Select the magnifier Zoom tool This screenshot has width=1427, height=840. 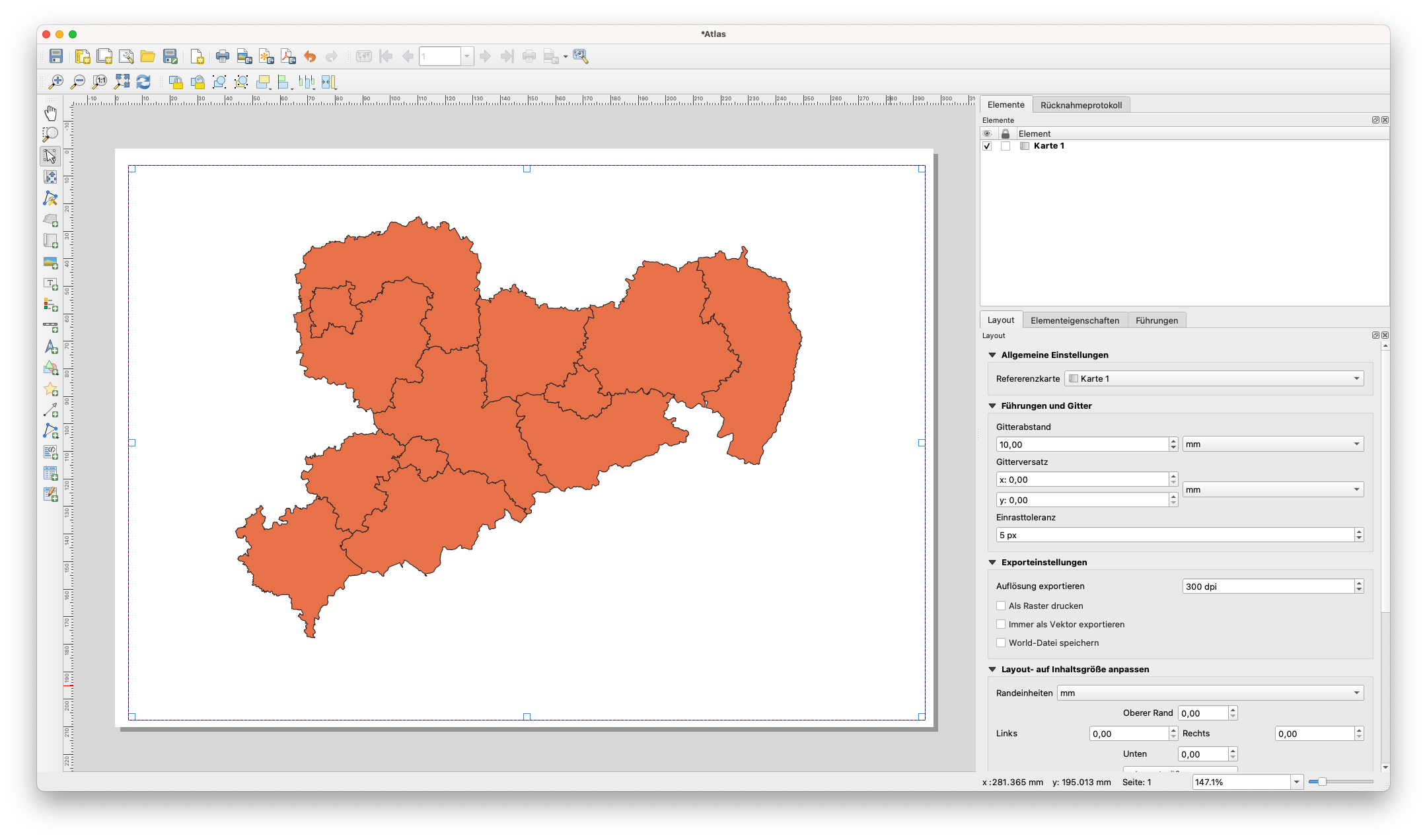pyautogui.click(x=50, y=134)
